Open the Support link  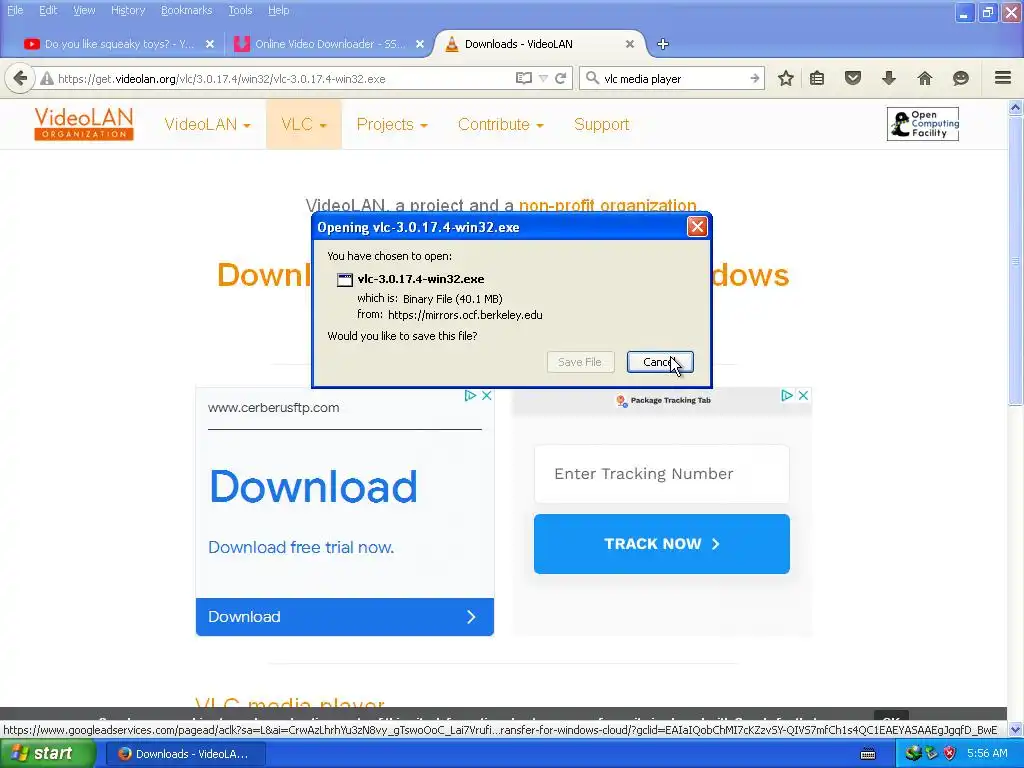601,124
